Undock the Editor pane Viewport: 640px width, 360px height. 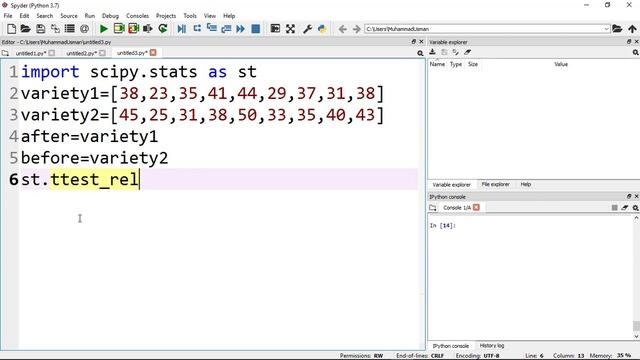pyautogui.click(x=413, y=42)
